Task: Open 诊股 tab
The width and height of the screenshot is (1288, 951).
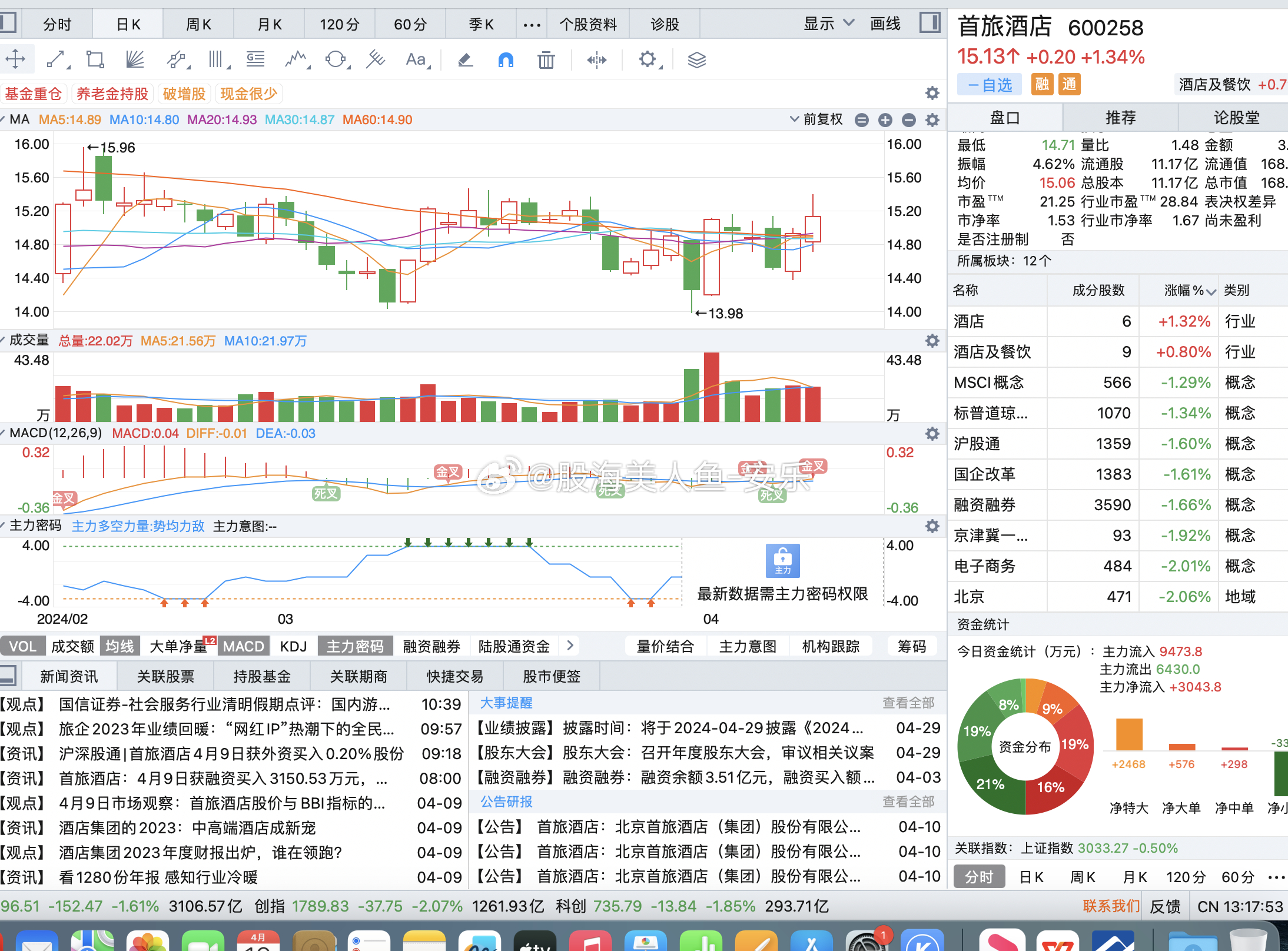Action: [x=665, y=25]
